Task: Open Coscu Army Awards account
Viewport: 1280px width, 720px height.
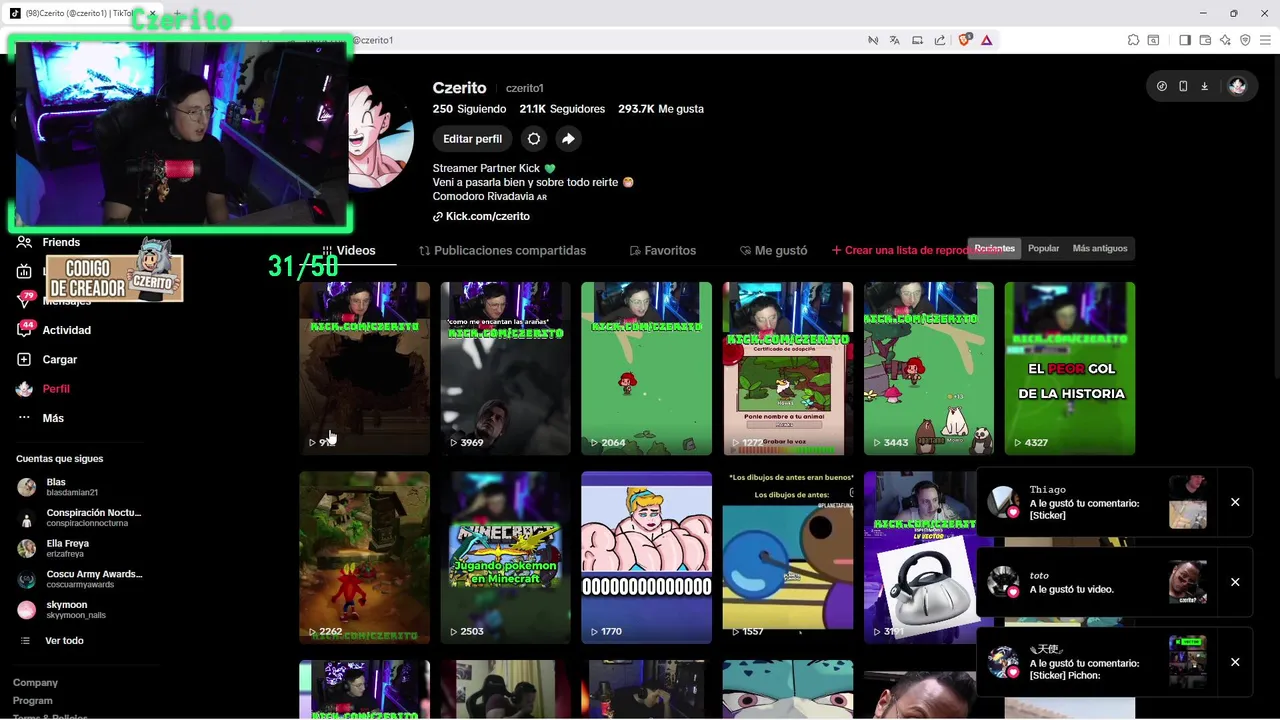Action: (80, 579)
